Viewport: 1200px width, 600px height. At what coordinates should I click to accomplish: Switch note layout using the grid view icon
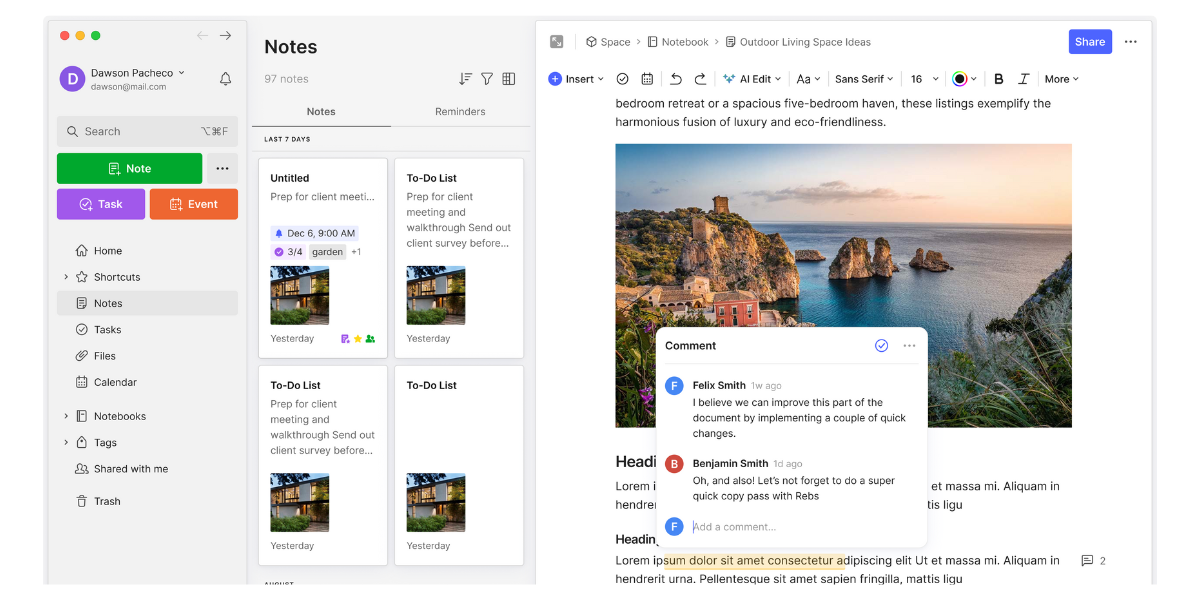pyautogui.click(x=508, y=78)
